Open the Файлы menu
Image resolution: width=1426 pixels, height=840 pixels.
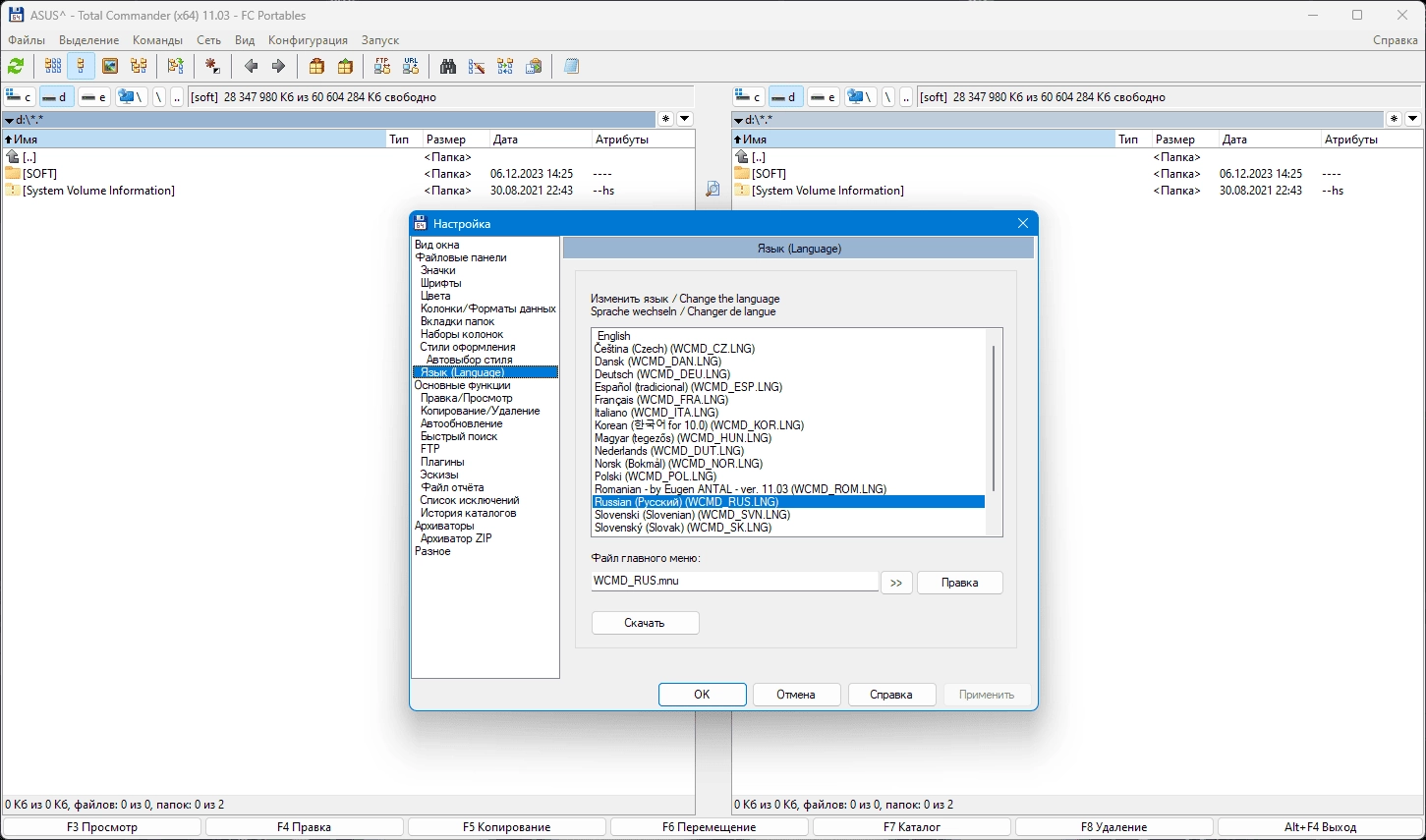click(x=27, y=40)
